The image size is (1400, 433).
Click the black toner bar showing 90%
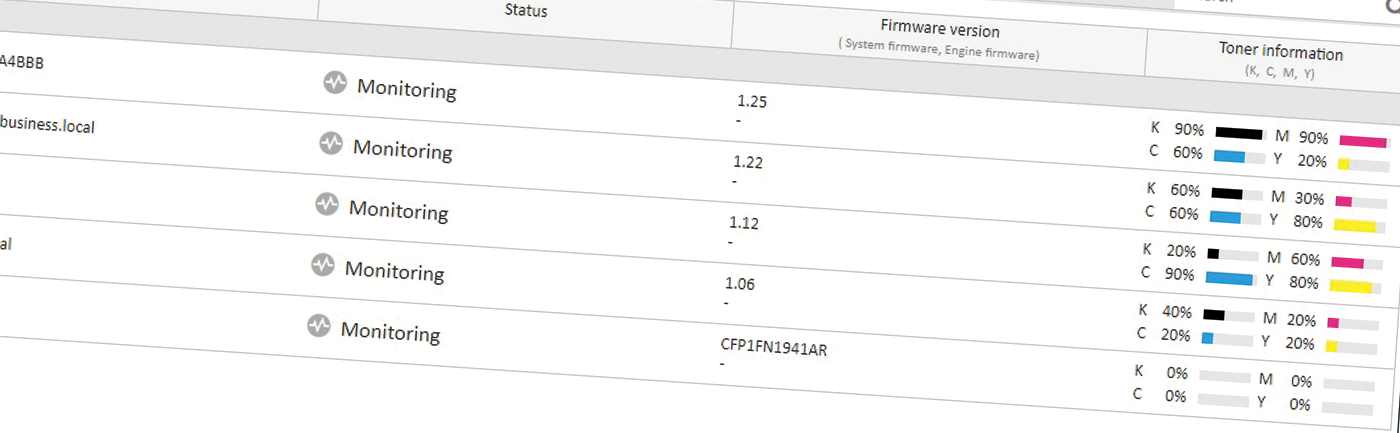pos(1239,133)
